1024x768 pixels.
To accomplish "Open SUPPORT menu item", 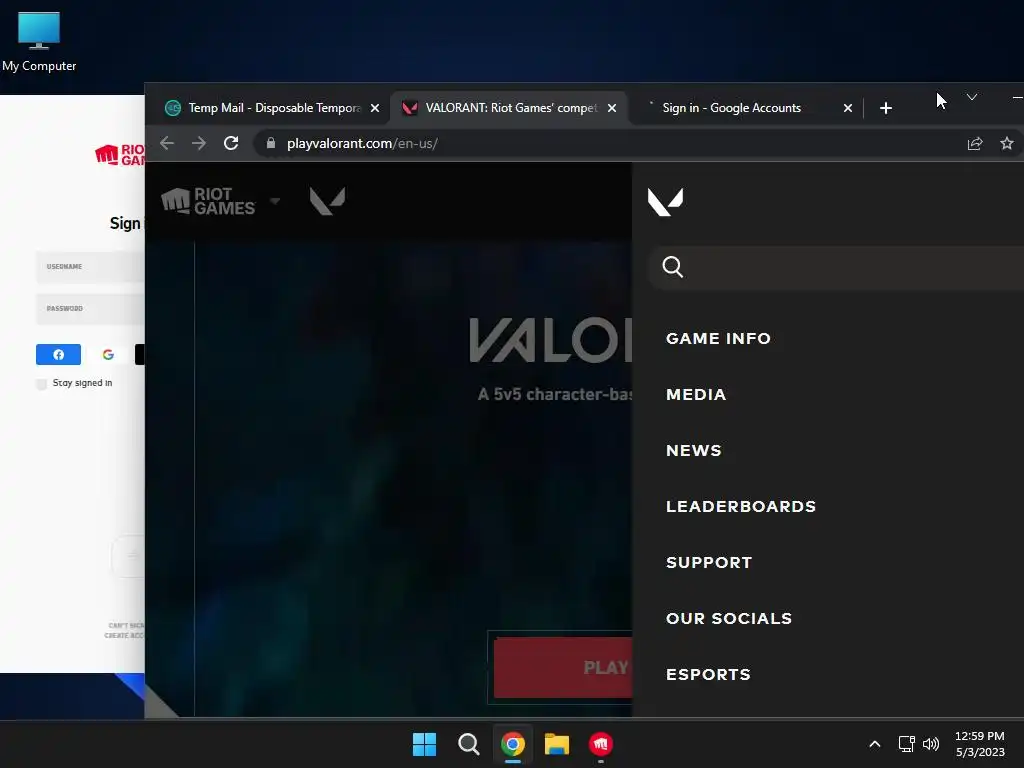I will coord(709,563).
